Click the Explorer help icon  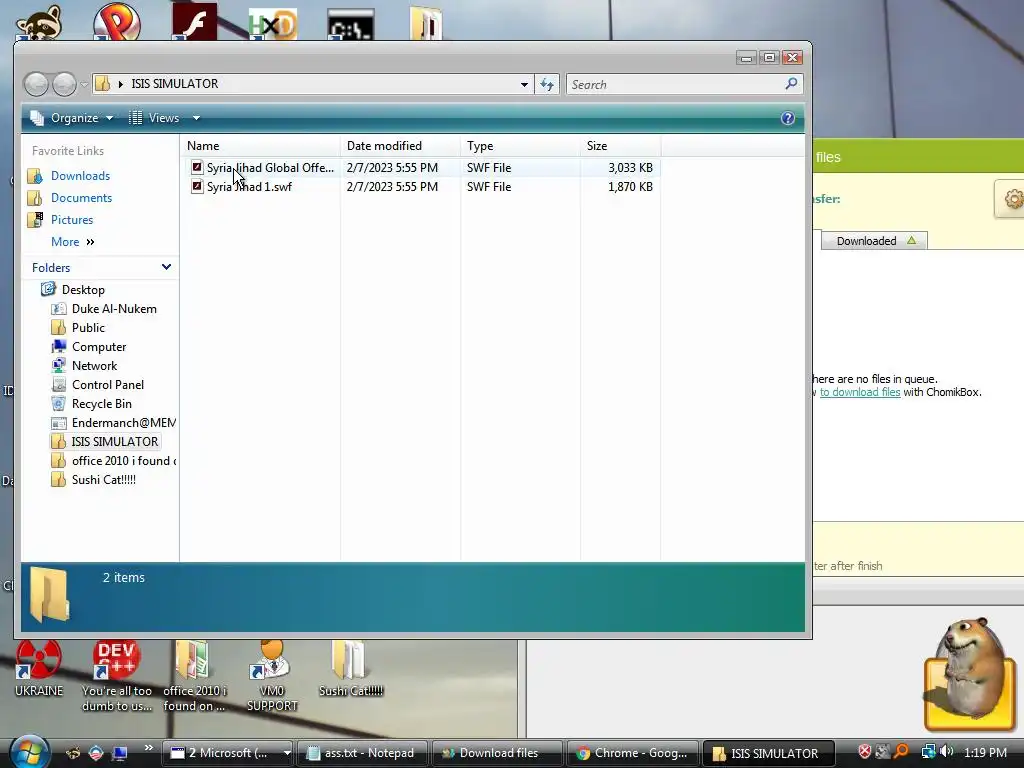788,118
